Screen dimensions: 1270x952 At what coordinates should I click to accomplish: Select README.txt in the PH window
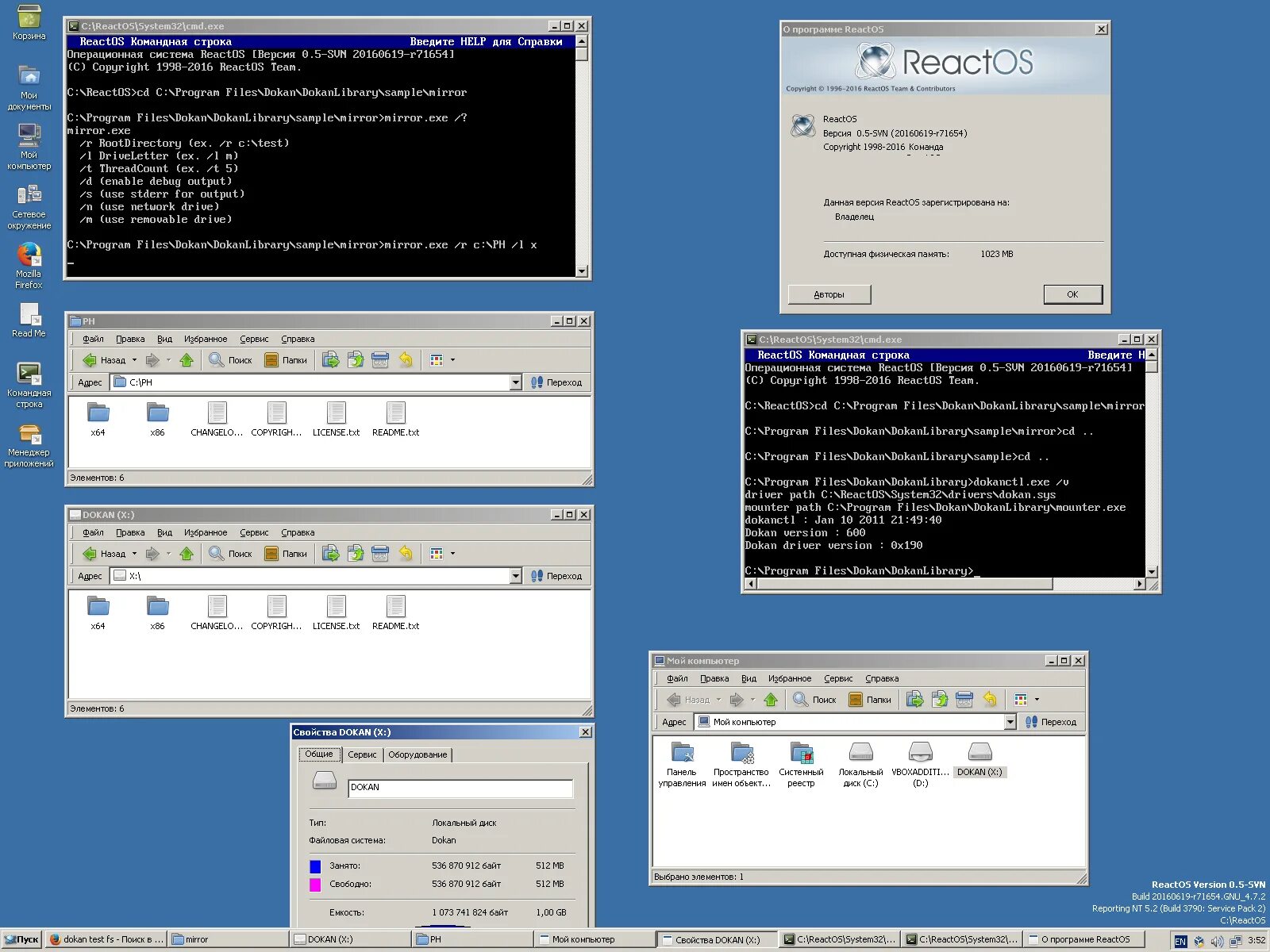pos(395,420)
